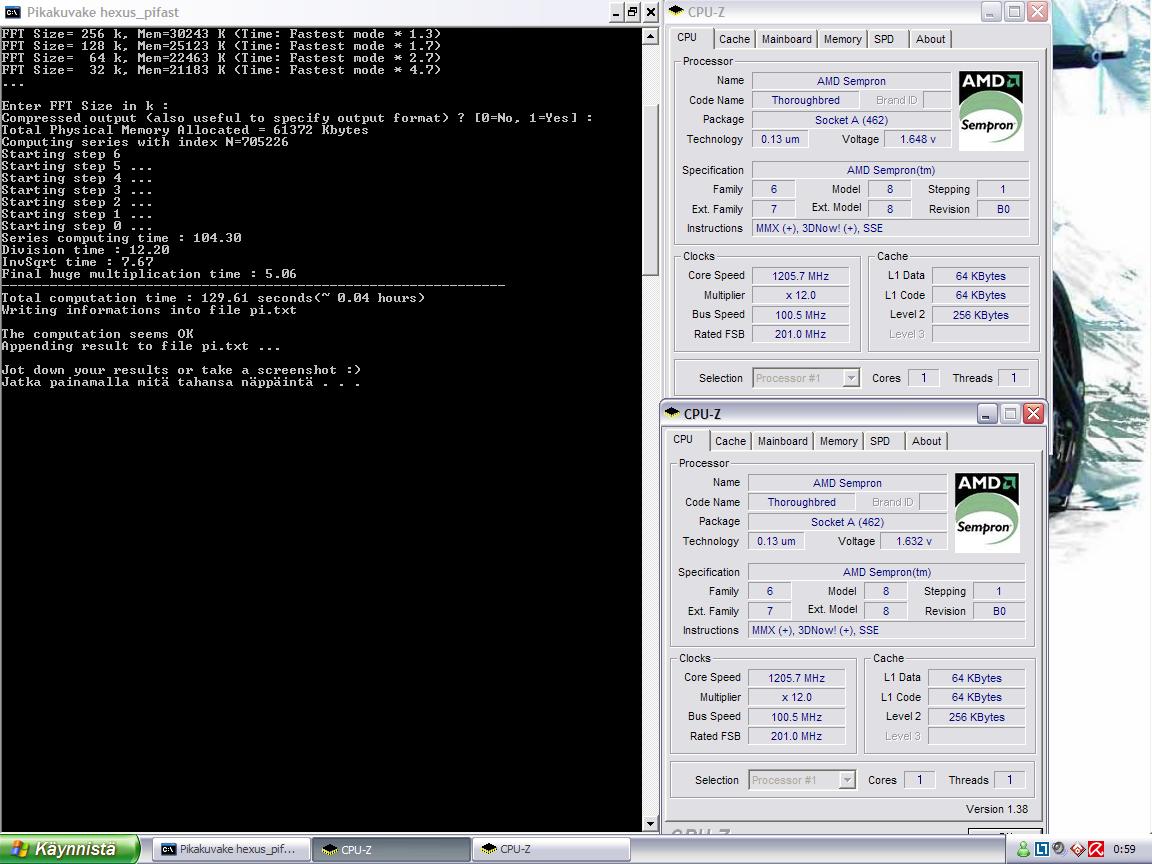Click the upper CPU-Z title bar icon
The width and height of the screenshot is (1152, 864).
pyautogui.click(x=677, y=11)
